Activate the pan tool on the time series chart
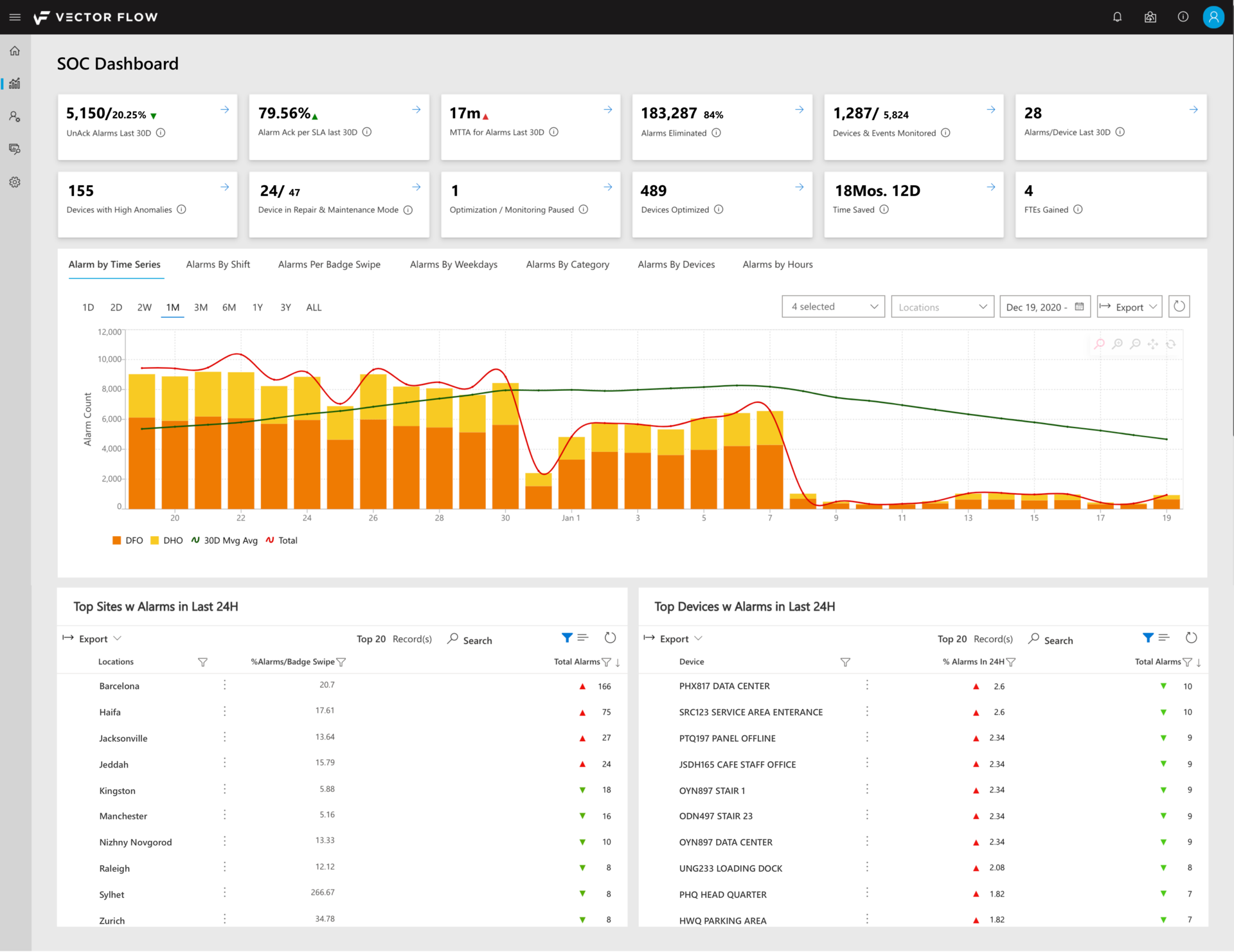The height and width of the screenshot is (952, 1234). pyautogui.click(x=1154, y=343)
